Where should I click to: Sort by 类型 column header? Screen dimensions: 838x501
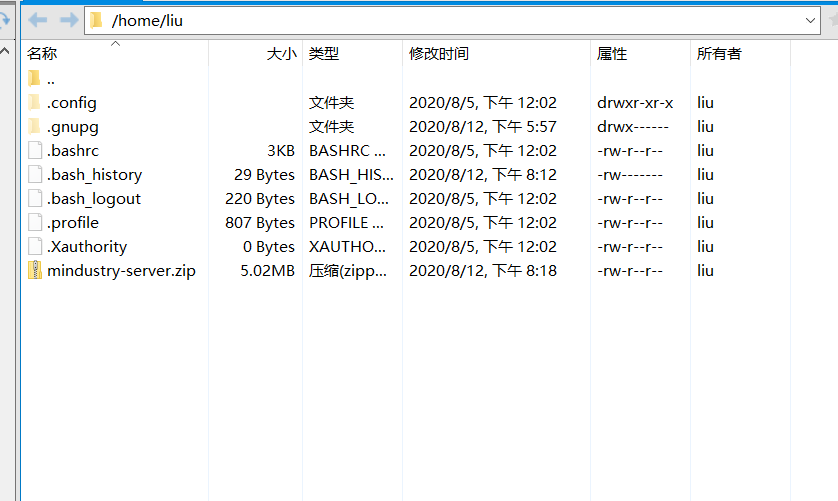coord(324,54)
